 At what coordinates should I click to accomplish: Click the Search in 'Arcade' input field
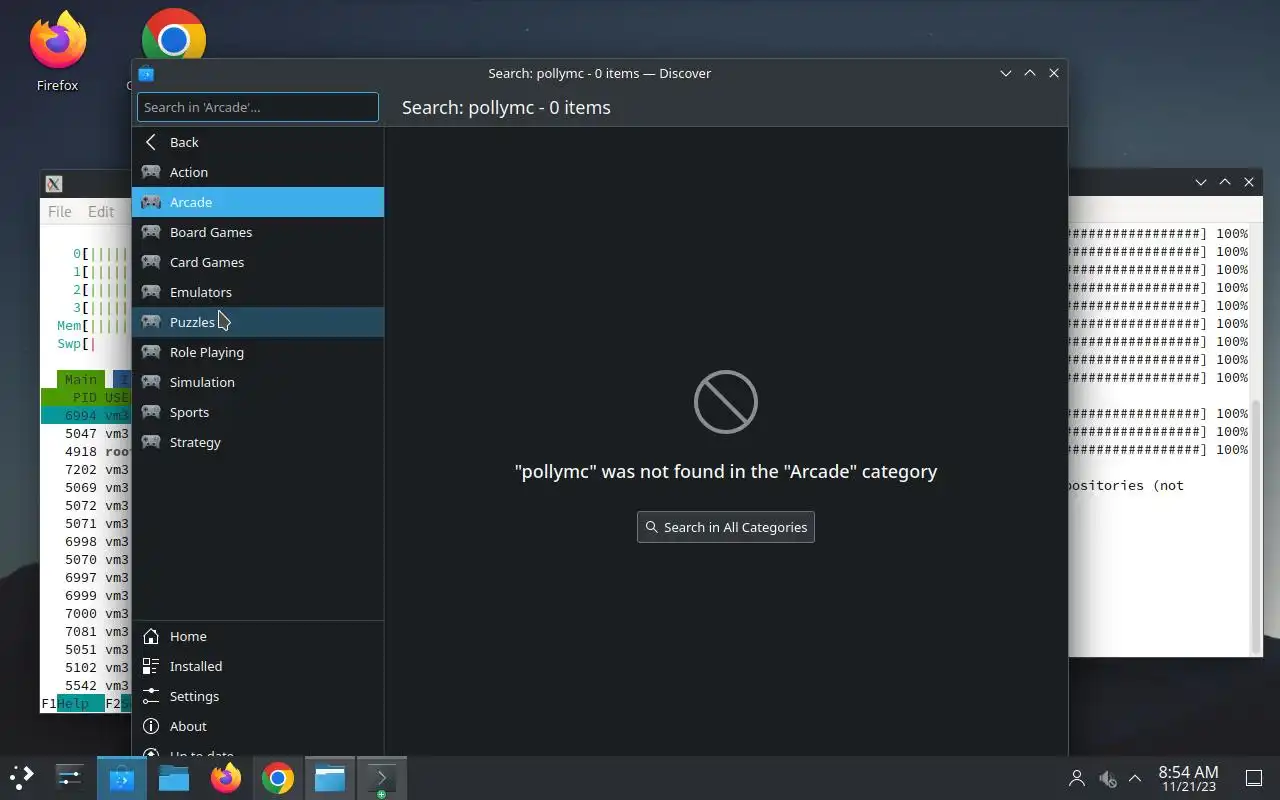coord(258,107)
